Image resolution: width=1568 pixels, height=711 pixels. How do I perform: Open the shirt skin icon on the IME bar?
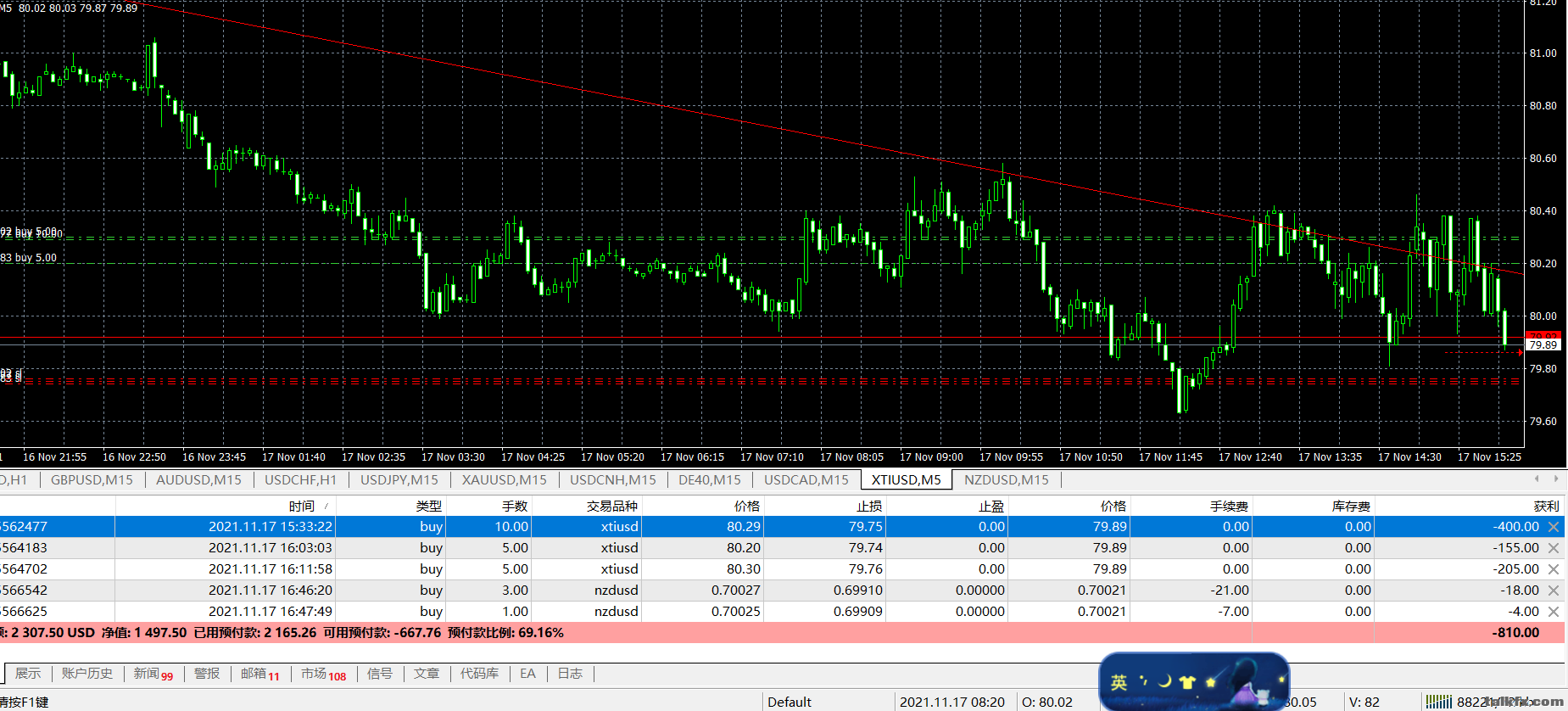(1187, 681)
